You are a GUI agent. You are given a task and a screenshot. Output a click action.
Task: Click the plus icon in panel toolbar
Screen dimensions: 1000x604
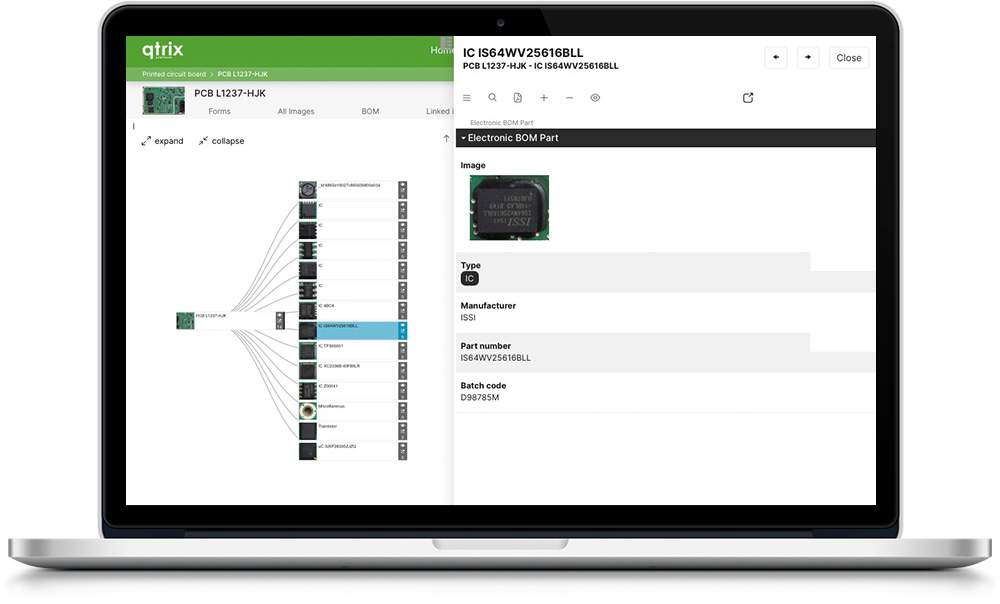[x=544, y=98]
